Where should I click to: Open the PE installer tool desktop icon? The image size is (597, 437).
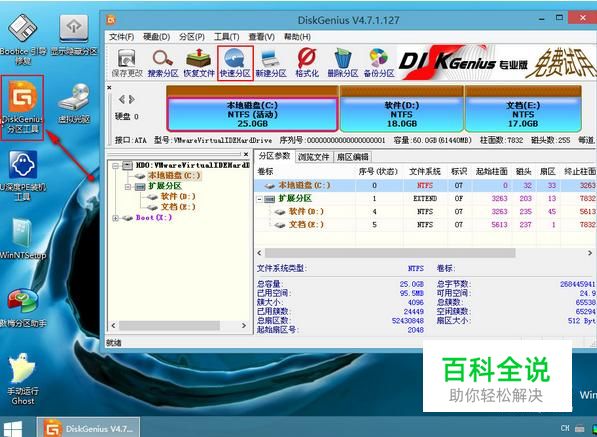[22, 175]
